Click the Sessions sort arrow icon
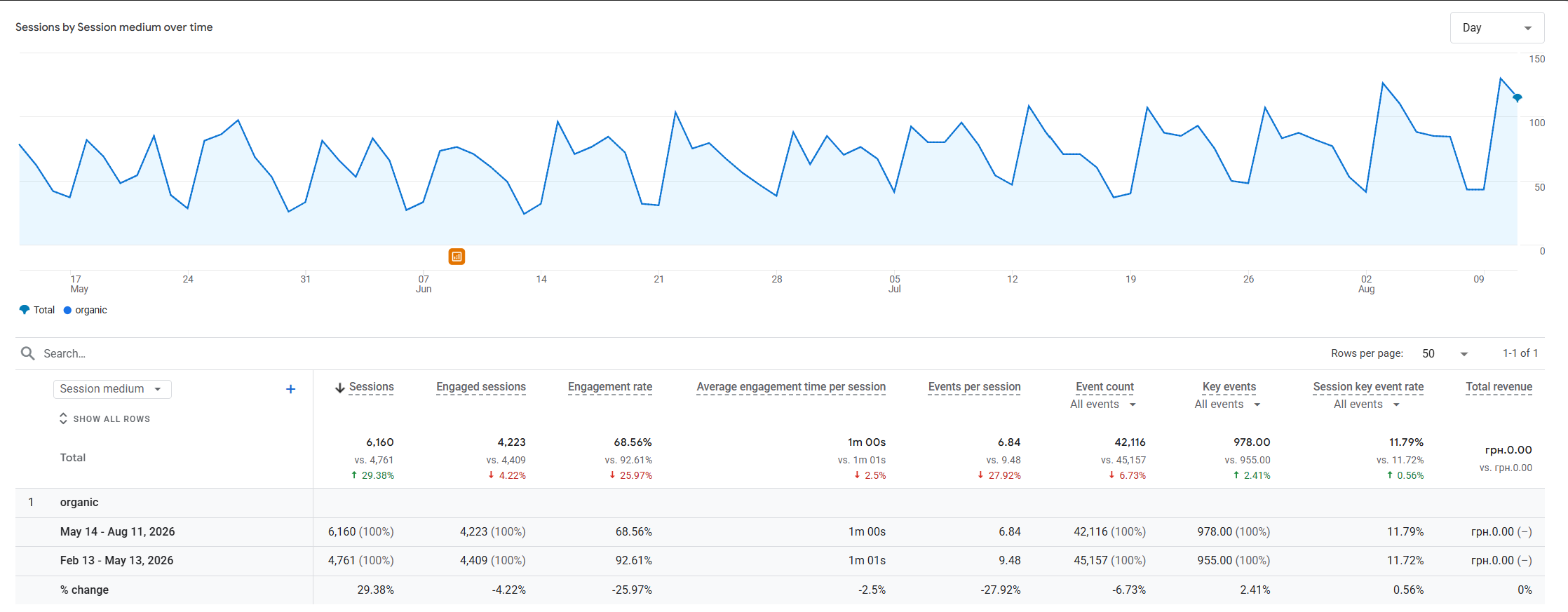This screenshot has height=612, width=1568. 340,388
